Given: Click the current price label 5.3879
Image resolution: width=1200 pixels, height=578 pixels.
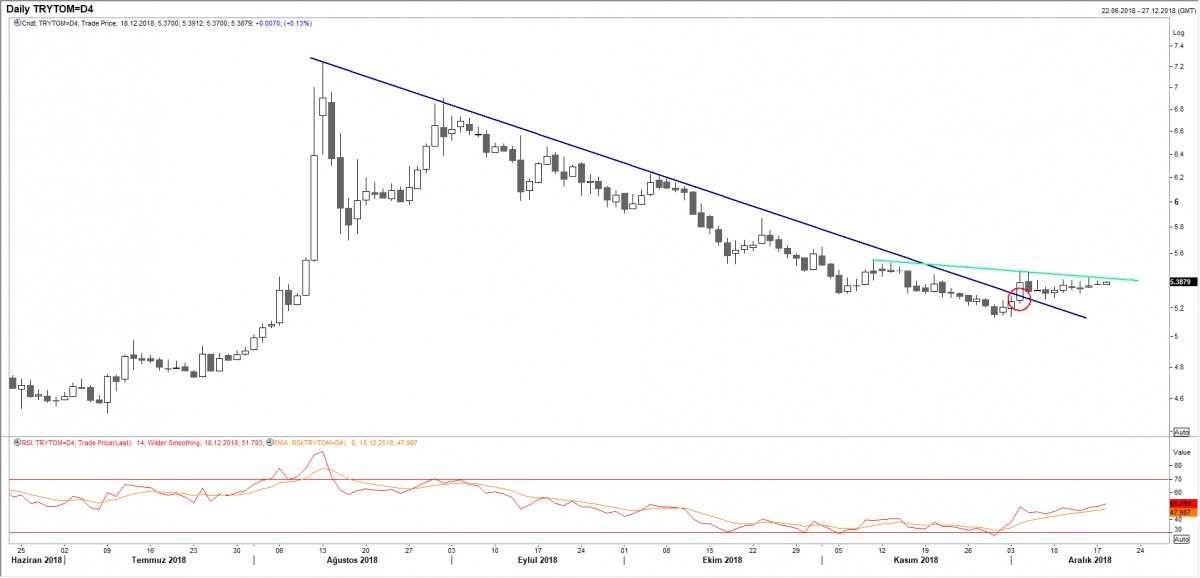Looking at the screenshot, I should pos(1180,282).
